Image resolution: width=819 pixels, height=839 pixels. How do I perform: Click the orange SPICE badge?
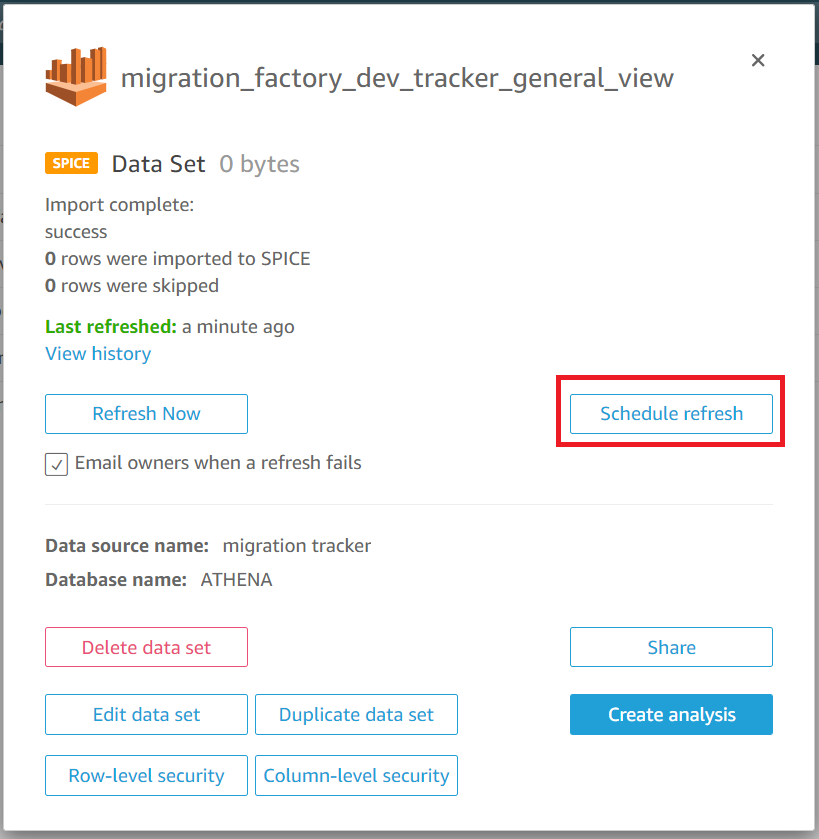point(71,163)
